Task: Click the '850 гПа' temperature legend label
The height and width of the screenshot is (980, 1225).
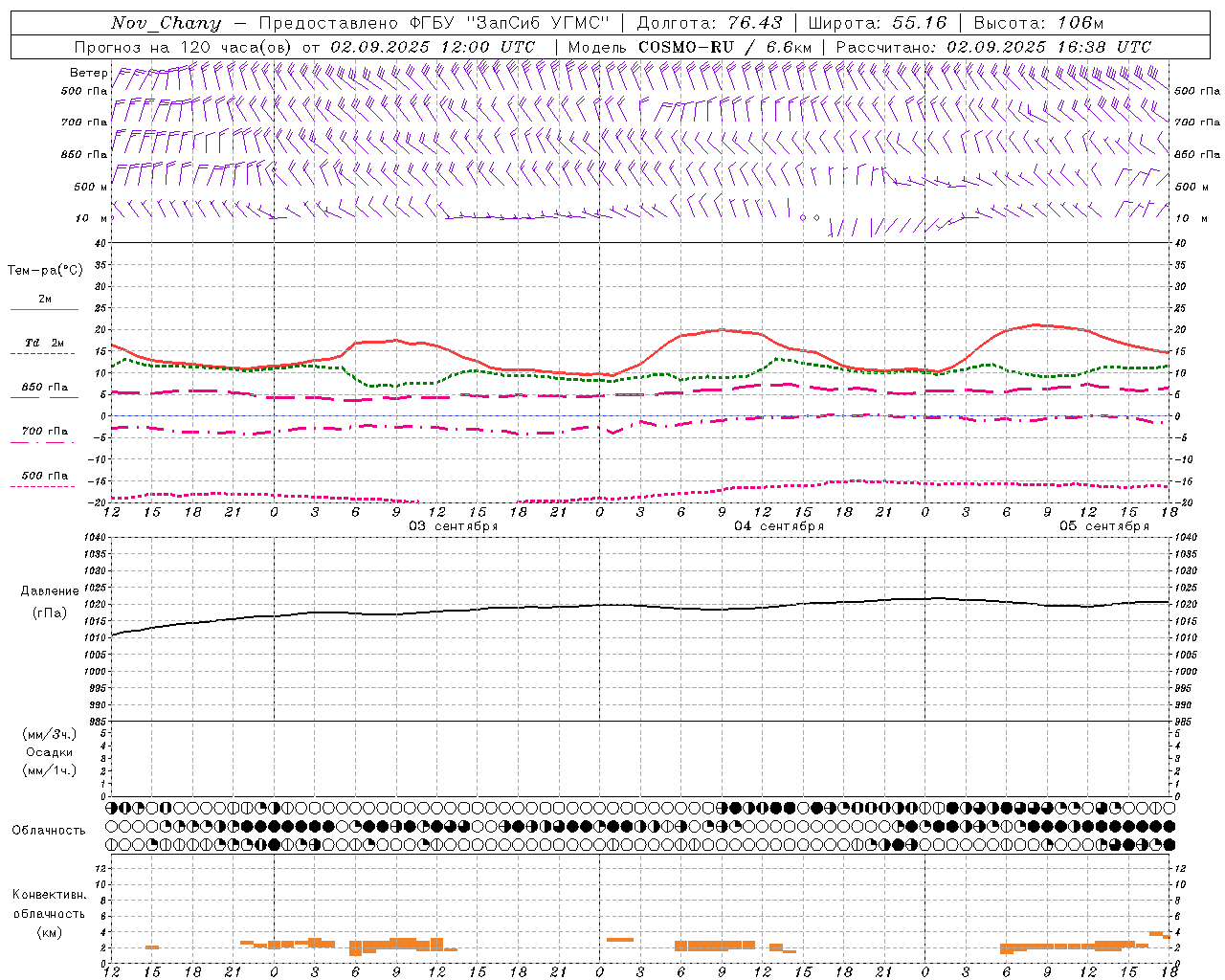Action: pos(45,388)
